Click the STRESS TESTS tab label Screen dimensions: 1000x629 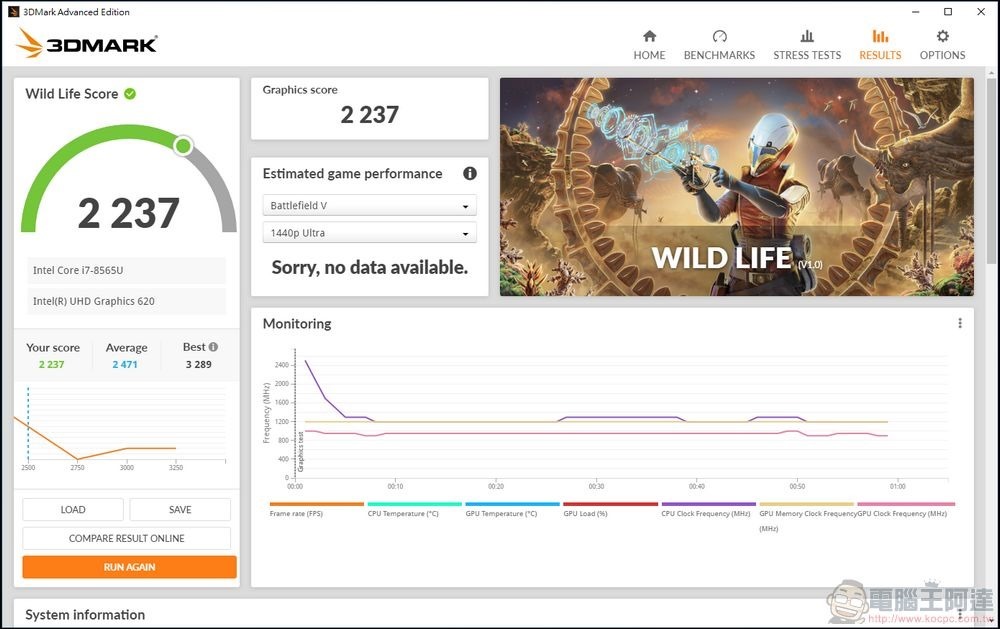point(807,55)
